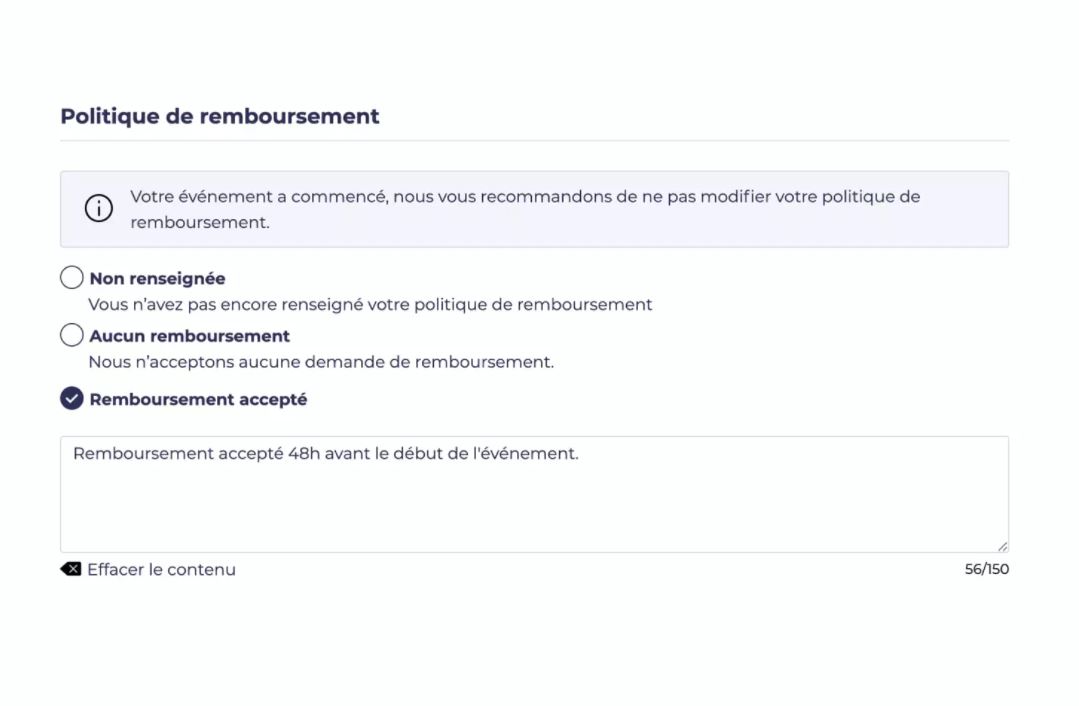Click the Non renseignée label text
The height and width of the screenshot is (706, 1079).
point(157,279)
